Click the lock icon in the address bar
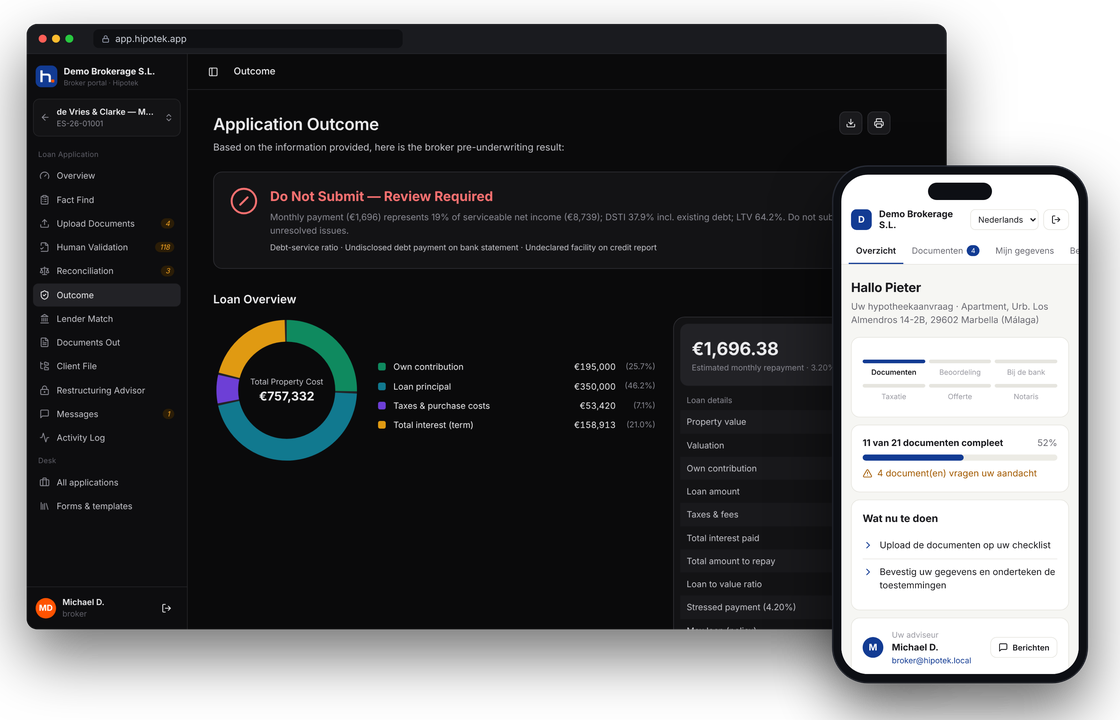The height and width of the screenshot is (720, 1120). pos(106,39)
